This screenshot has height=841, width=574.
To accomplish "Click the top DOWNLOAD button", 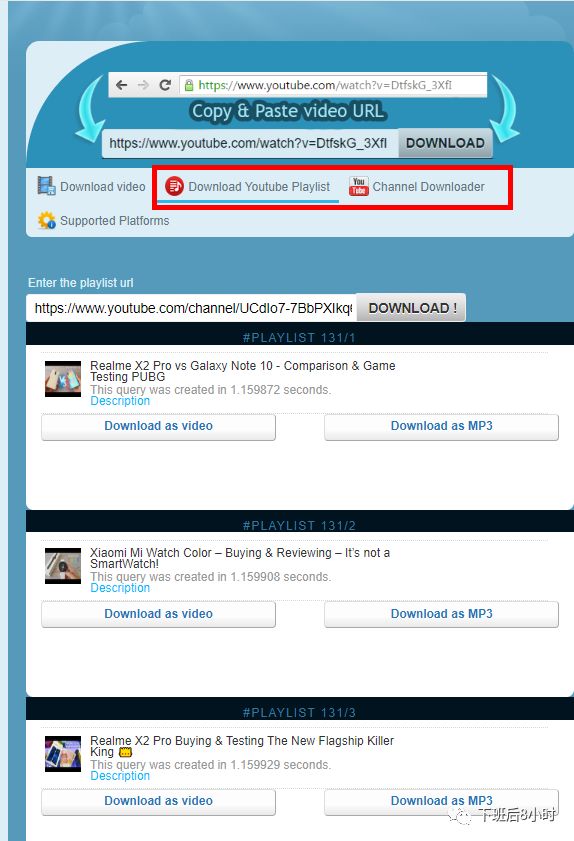I will (x=445, y=143).
